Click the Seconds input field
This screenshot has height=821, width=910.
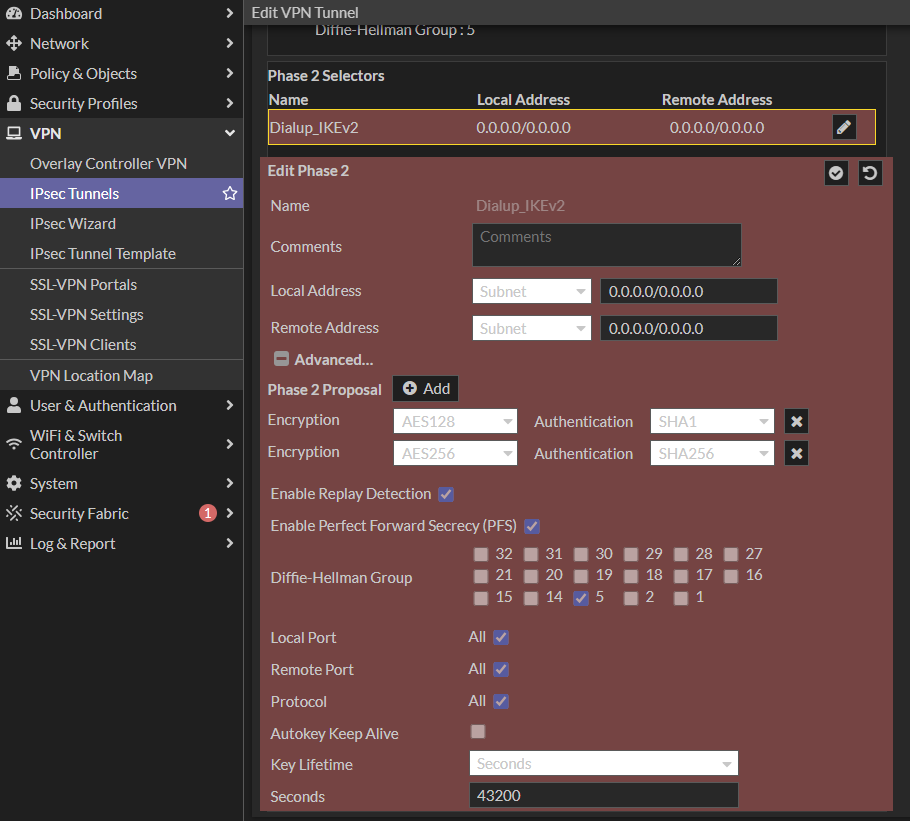(x=603, y=796)
